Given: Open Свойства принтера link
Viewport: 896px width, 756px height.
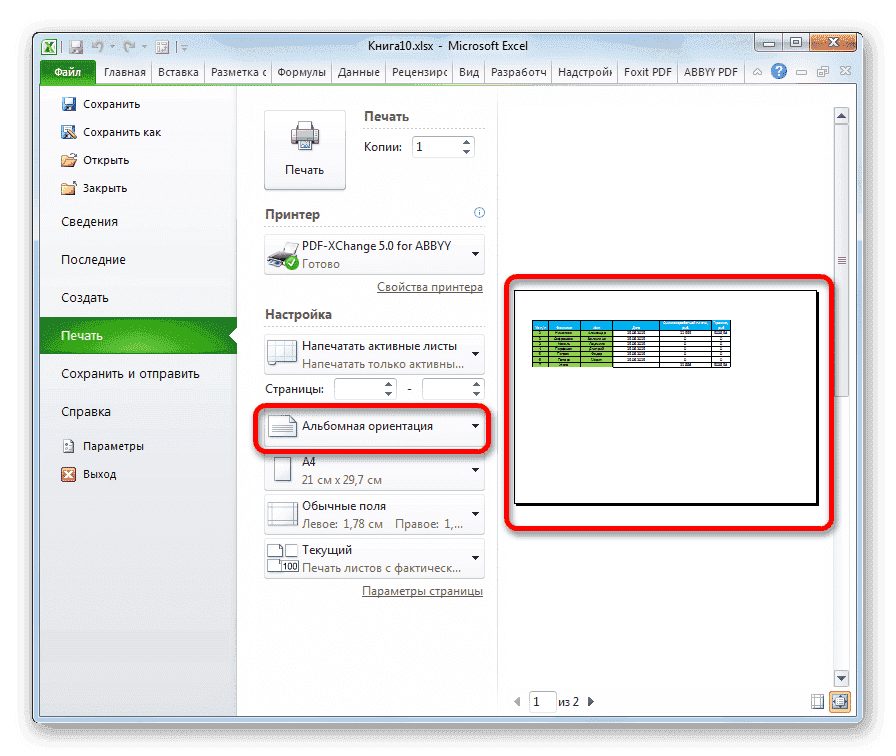Looking at the screenshot, I should pyautogui.click(x=430, y=287).
